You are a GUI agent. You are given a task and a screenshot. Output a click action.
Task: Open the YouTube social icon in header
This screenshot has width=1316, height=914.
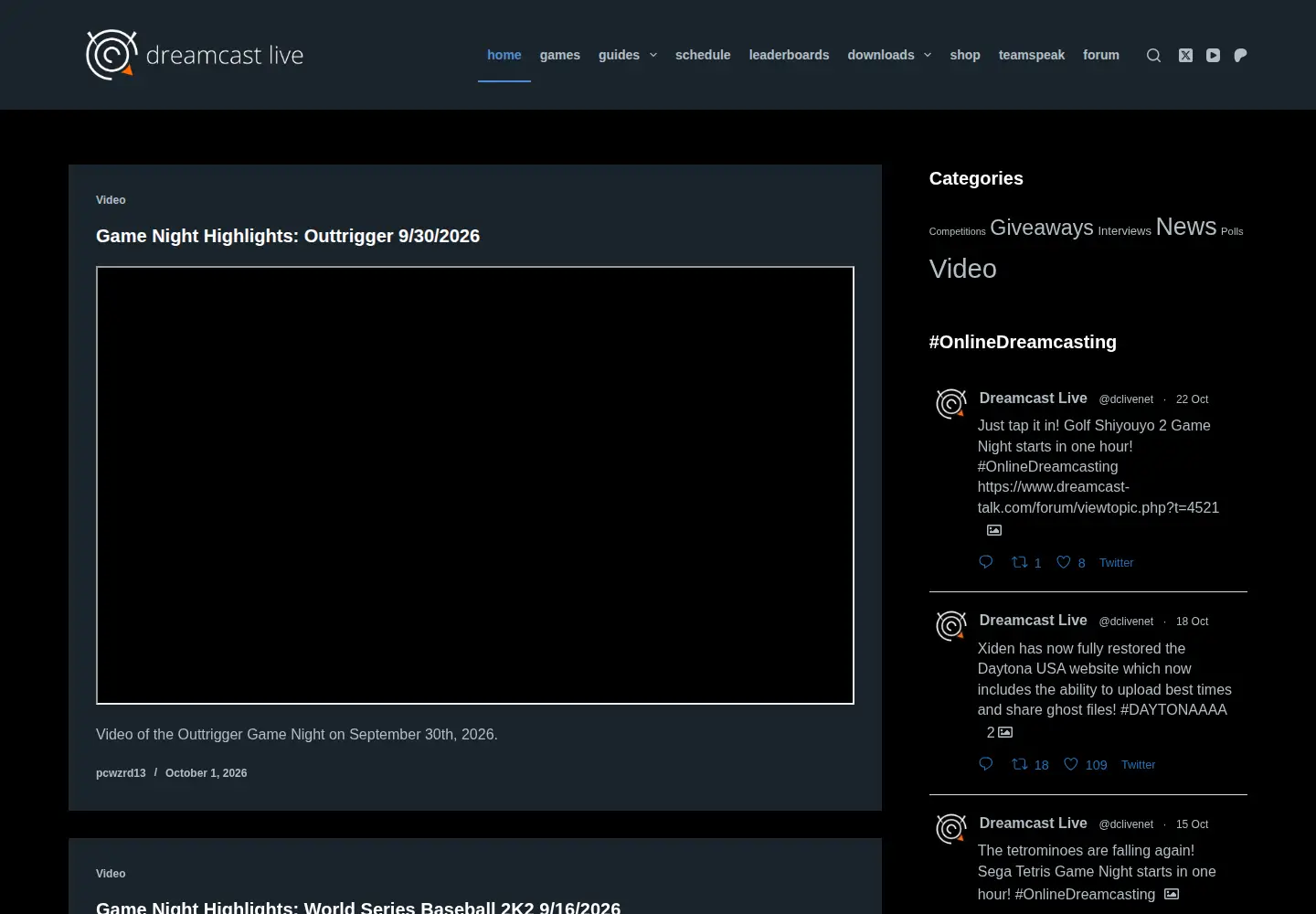coord(1213,55)
